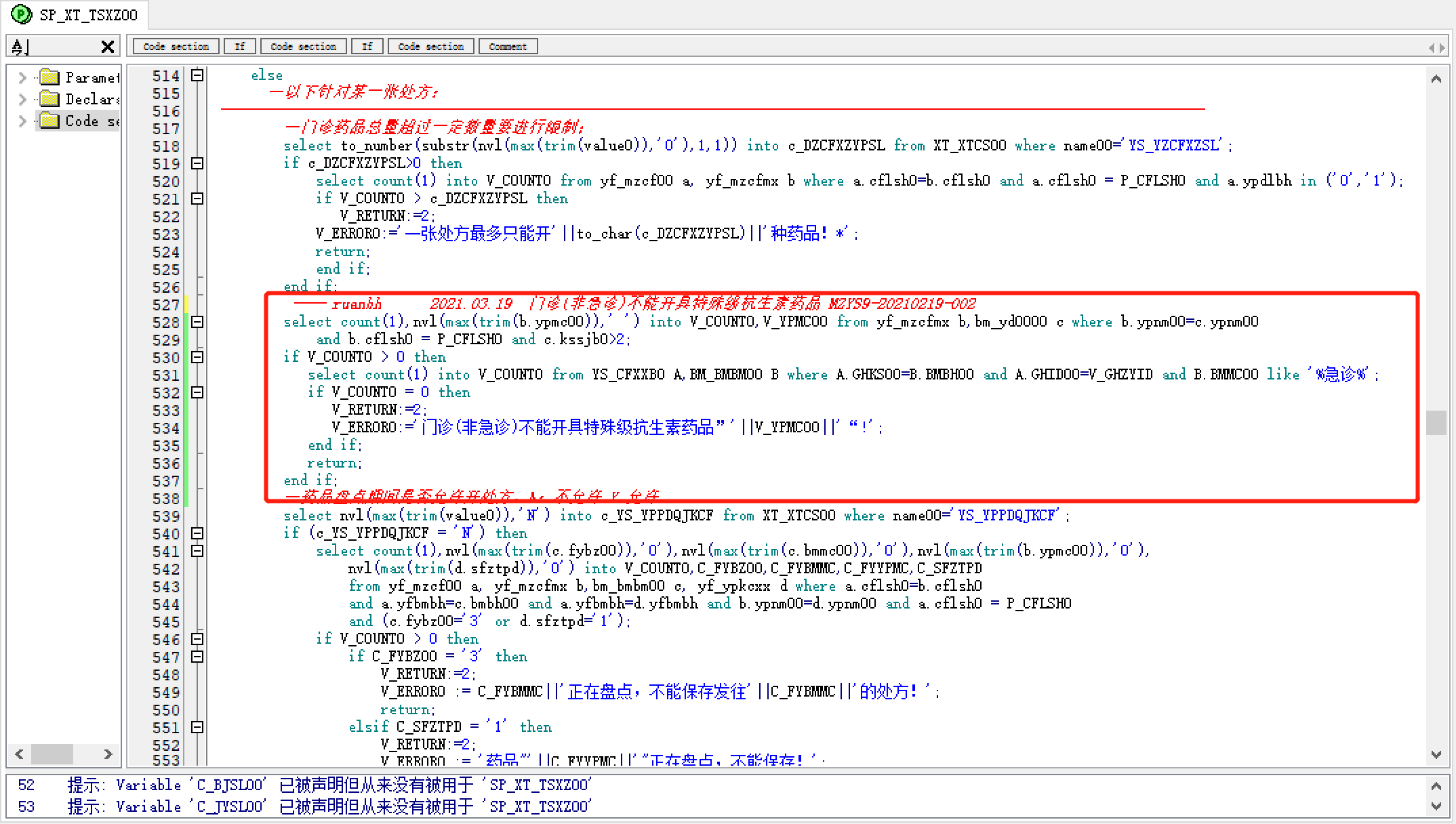Click the vertical scrollbar thumb of the editor
The height and width of the screenshot is (824, 1456).
[1436, 423]
